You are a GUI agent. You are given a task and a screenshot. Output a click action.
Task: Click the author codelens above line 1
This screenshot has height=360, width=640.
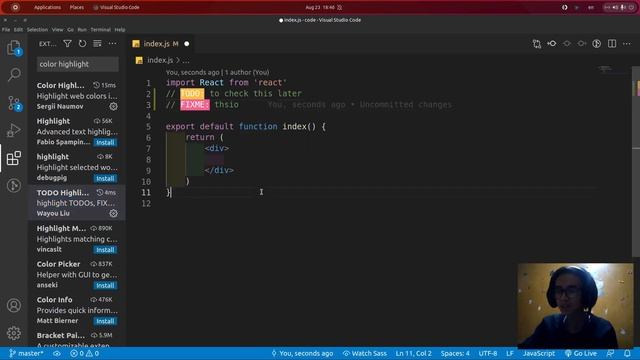[x=218, y=73]
